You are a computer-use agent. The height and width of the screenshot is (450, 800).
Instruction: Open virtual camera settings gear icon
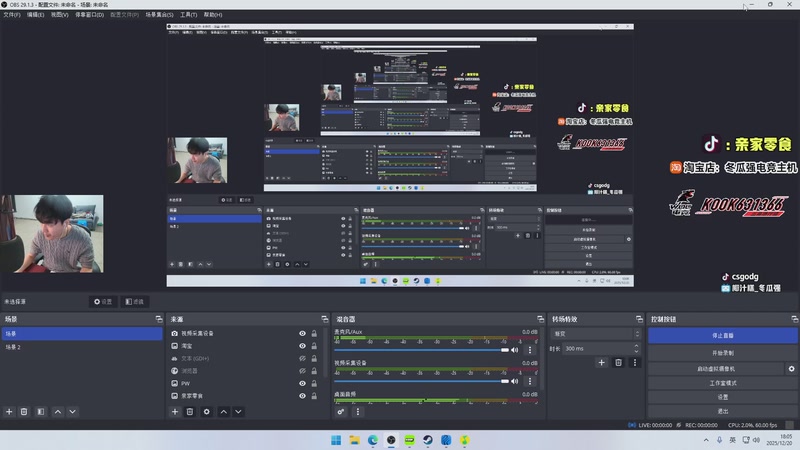coord(791,368)
